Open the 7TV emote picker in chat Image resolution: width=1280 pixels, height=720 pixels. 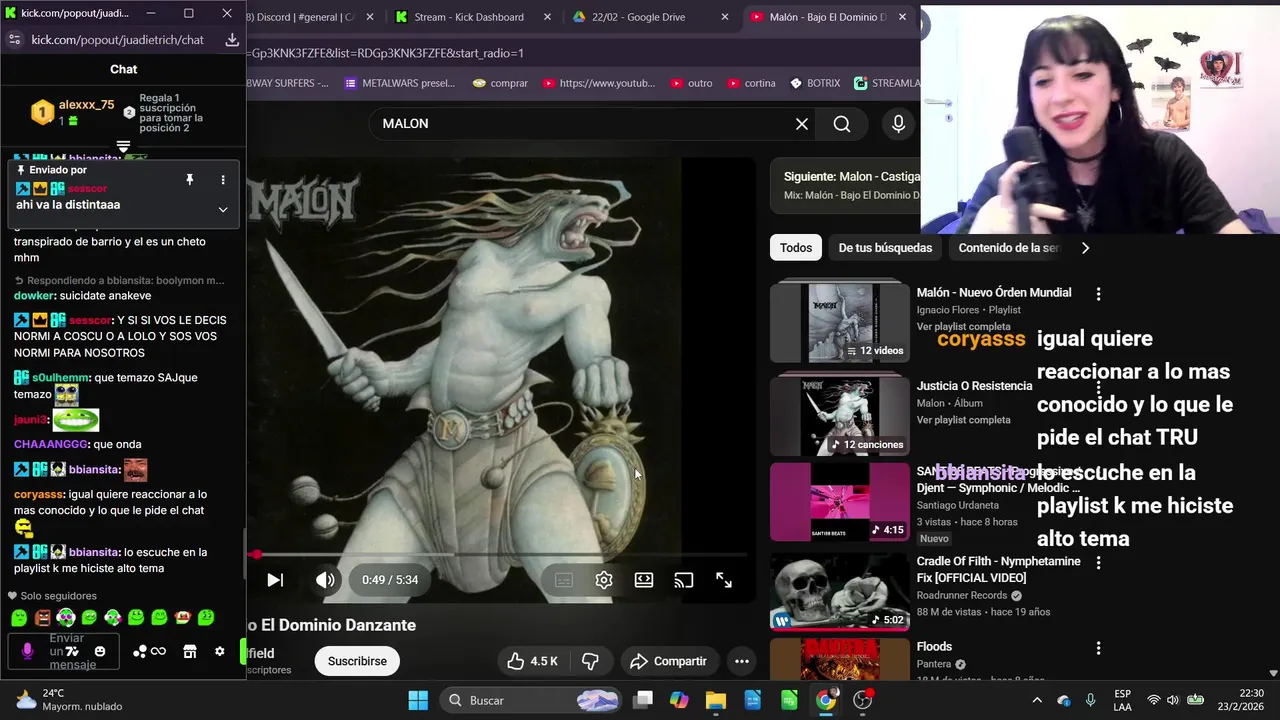coord(72,652)
